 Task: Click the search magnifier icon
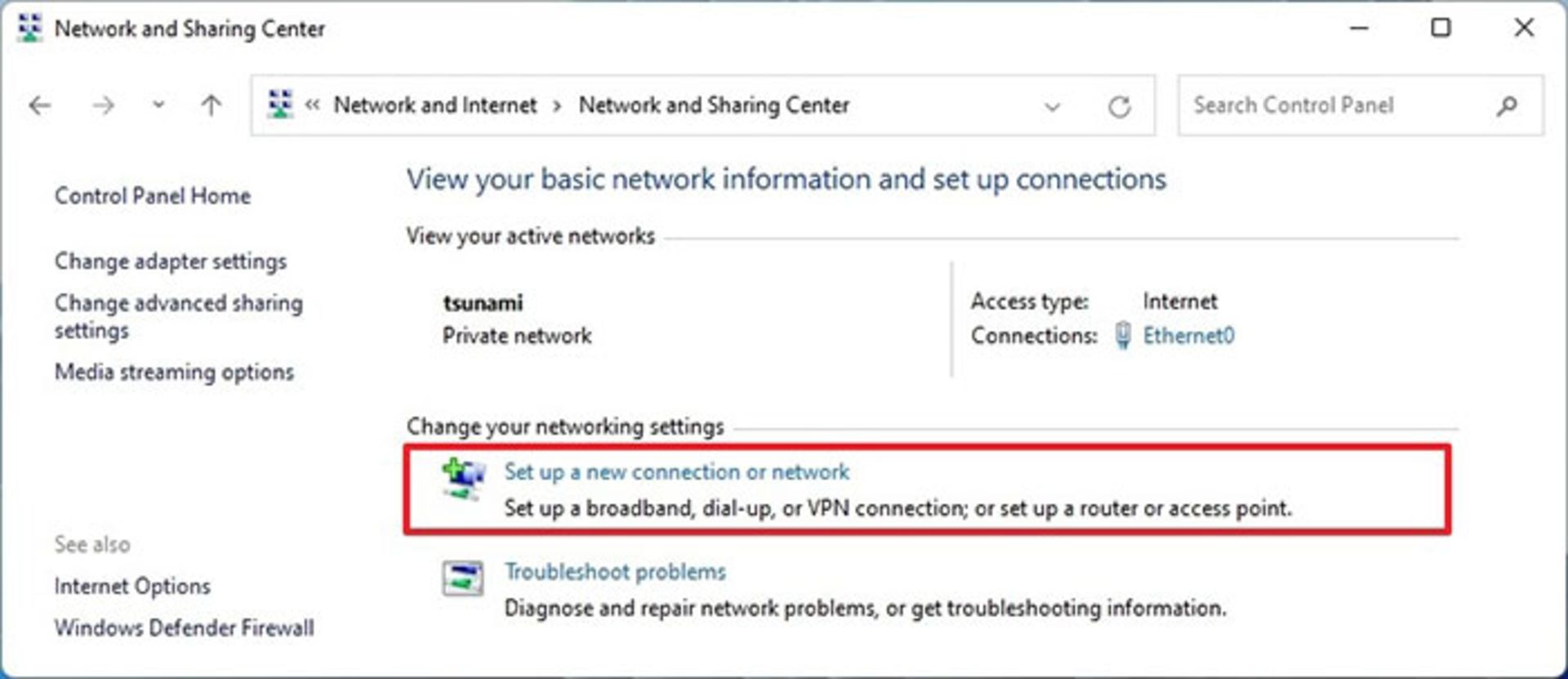(1507, 105)
